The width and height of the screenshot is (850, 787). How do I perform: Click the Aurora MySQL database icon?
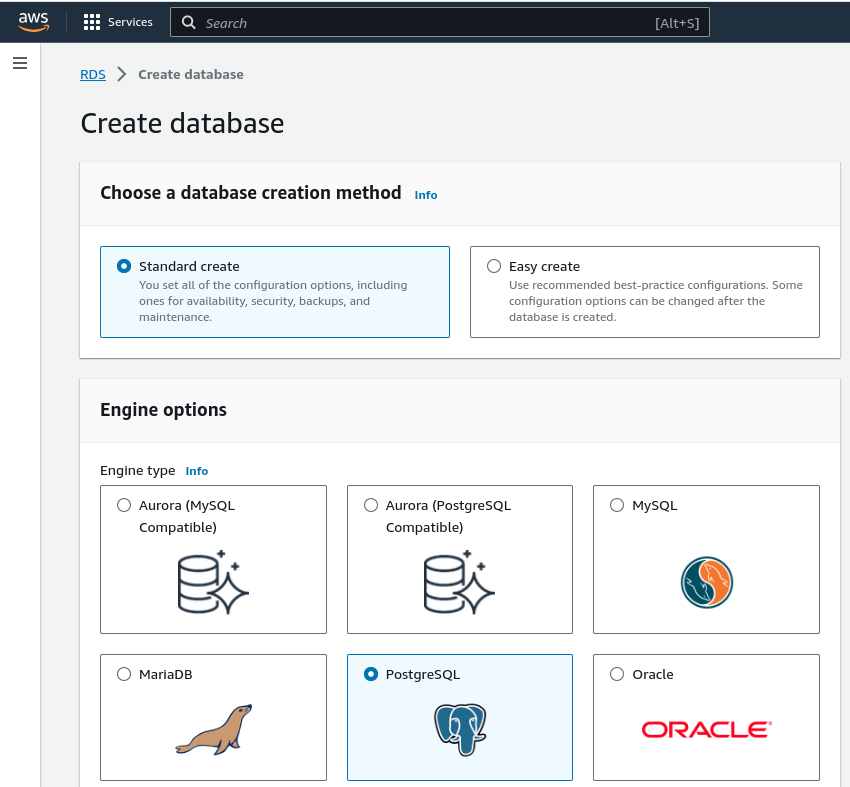tap(213, 585)
